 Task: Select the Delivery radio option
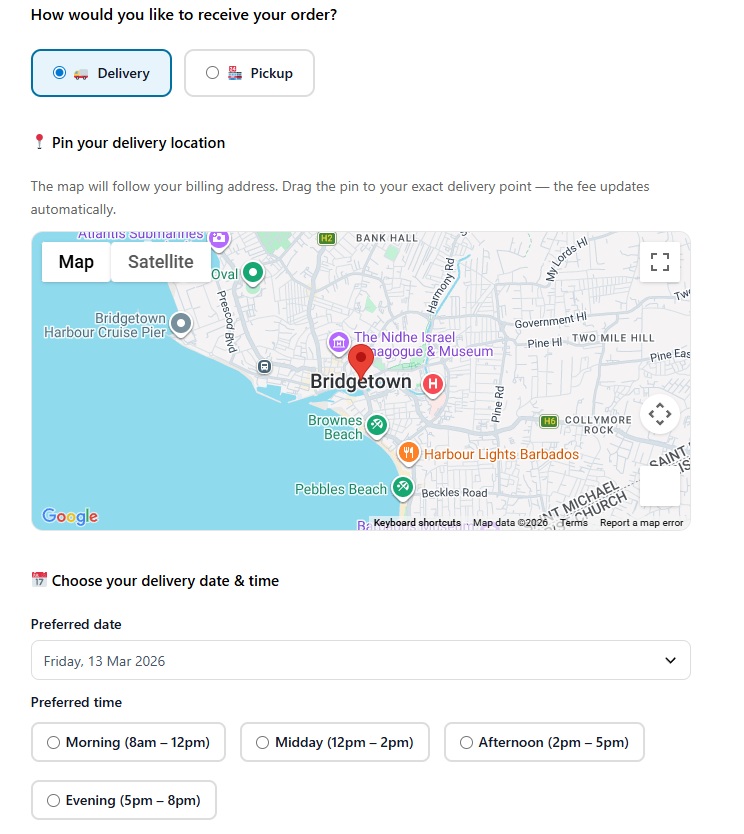[x=60, y=73]
